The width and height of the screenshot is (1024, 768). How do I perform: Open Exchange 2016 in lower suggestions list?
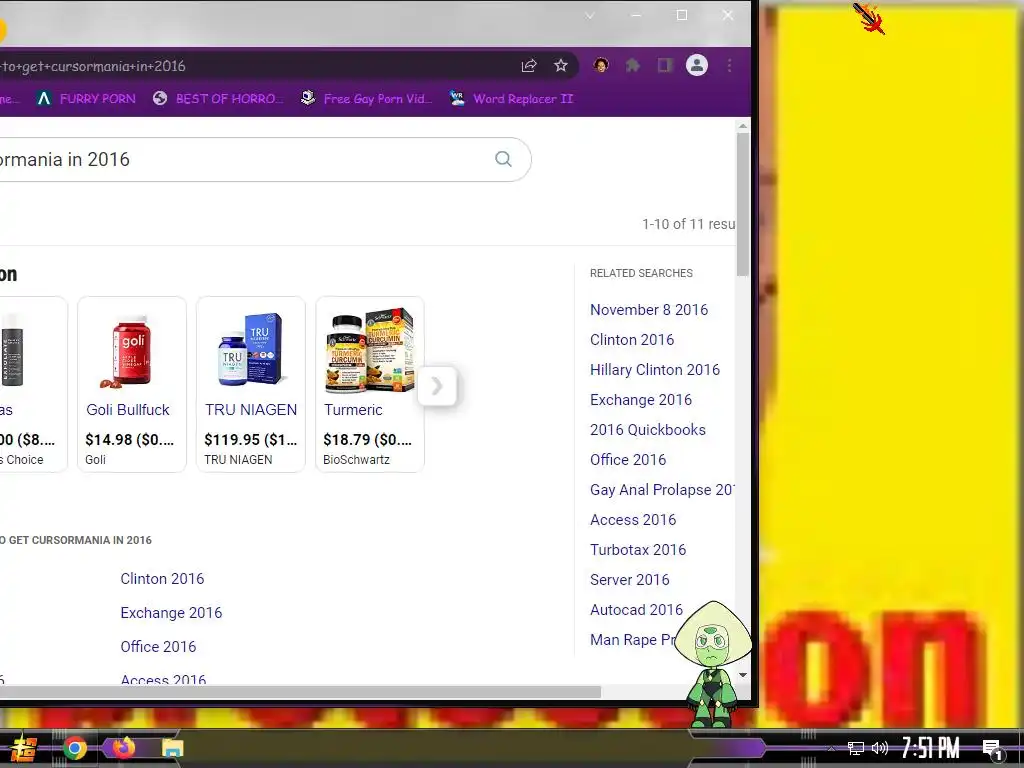(x=171, y=613)
